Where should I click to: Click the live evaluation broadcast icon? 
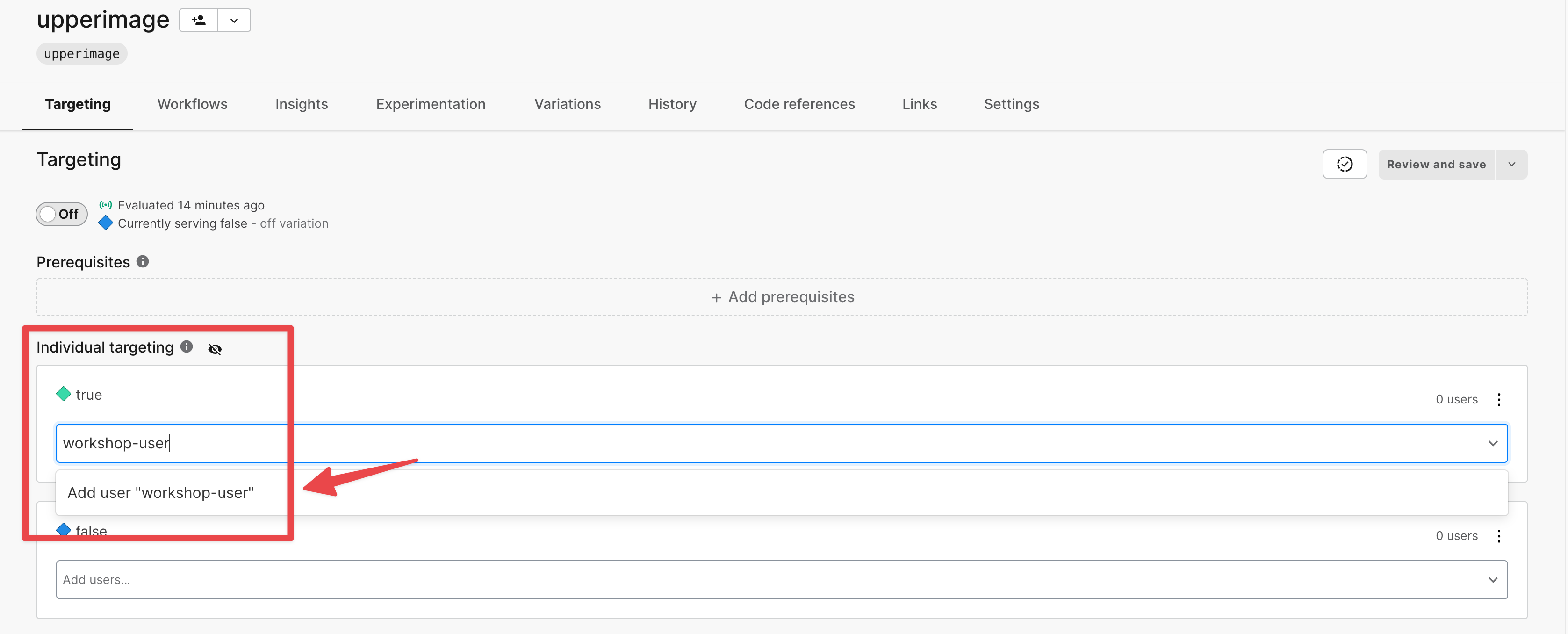(106, 205)
